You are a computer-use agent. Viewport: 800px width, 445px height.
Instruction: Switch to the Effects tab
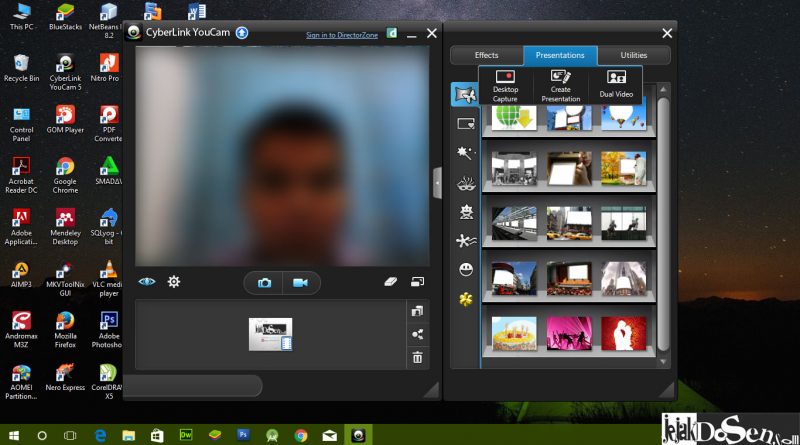click(487, 55)
